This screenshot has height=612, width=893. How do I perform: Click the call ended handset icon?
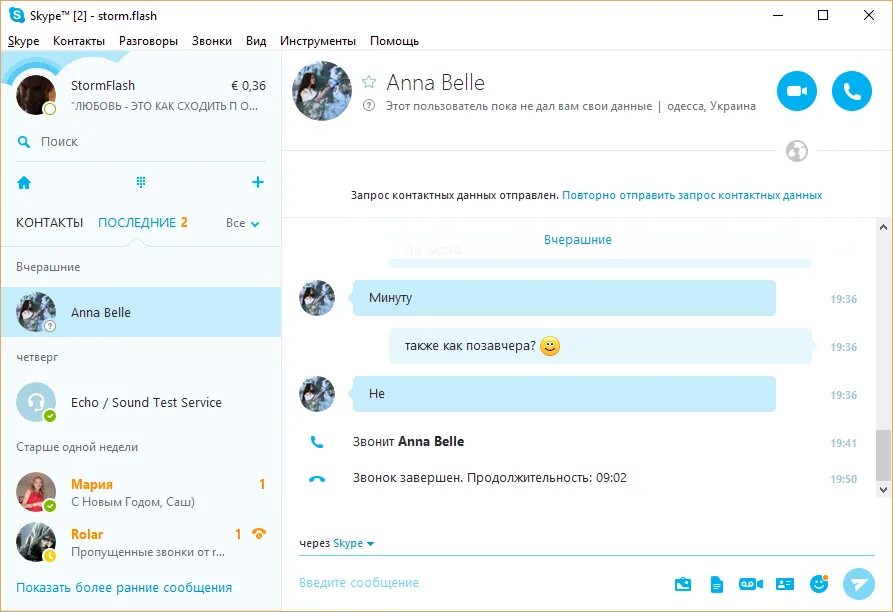click(317, 479)
